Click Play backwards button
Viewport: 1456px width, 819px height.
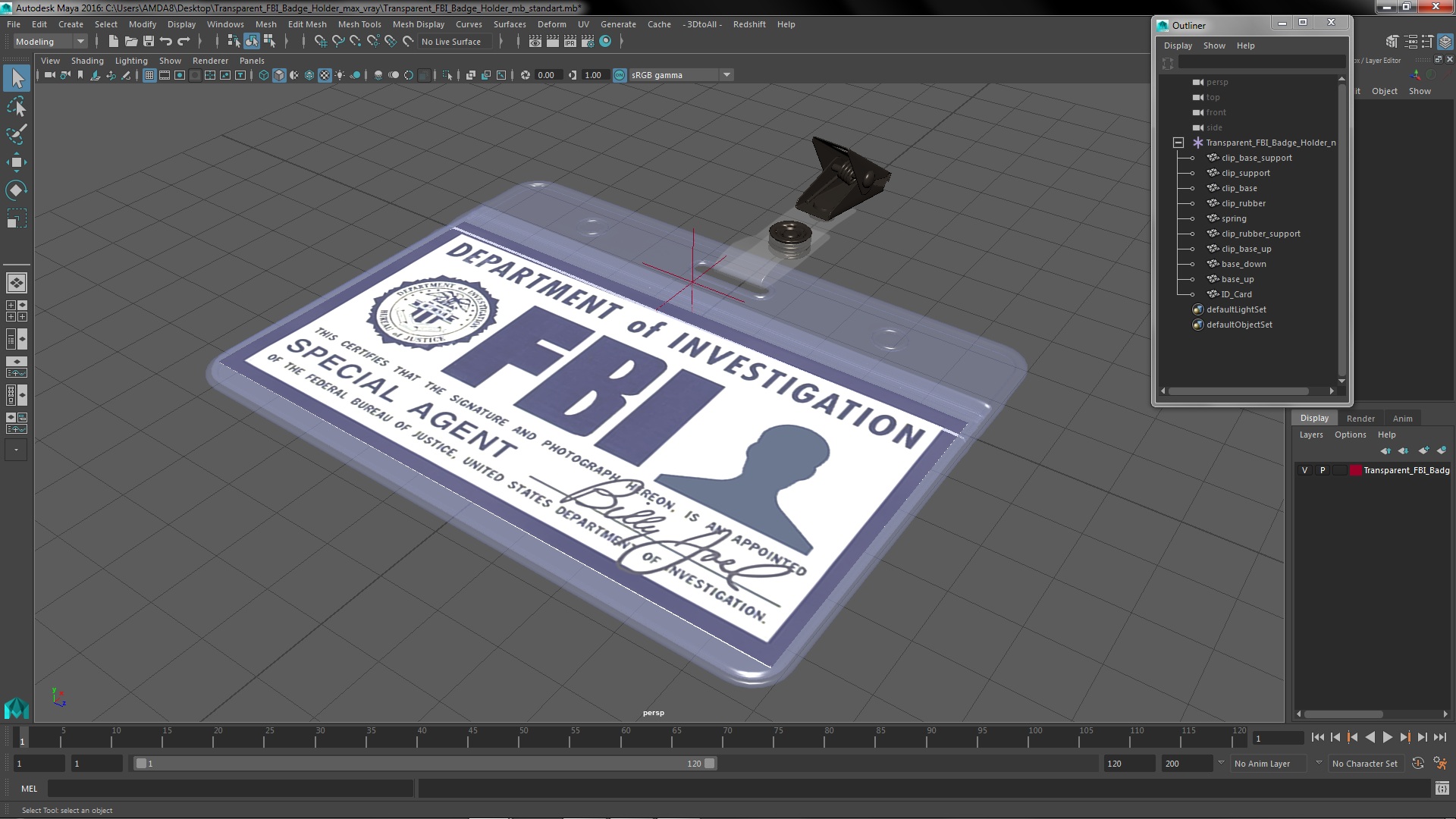coord(1370,737)
